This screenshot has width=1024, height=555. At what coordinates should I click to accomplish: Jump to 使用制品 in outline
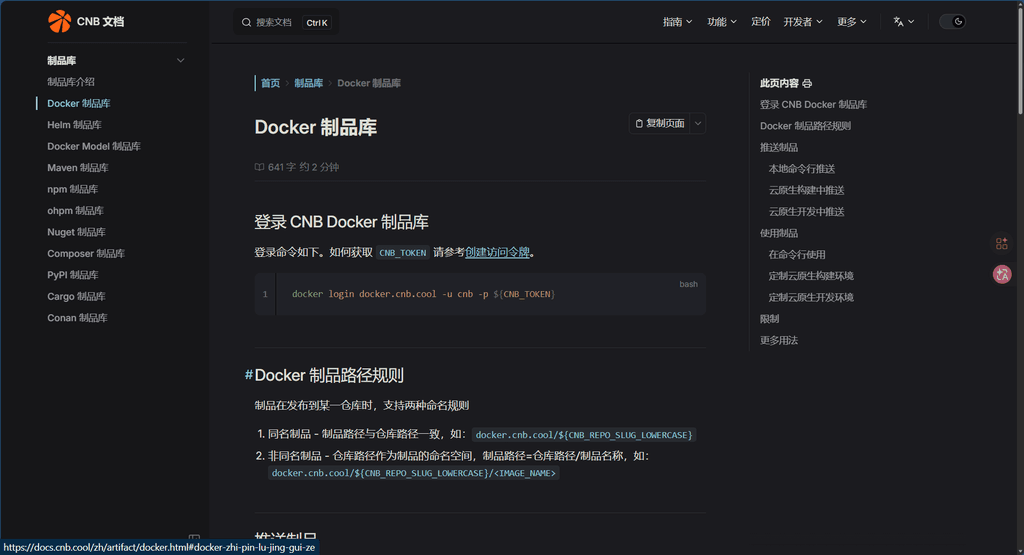[778, 233]
